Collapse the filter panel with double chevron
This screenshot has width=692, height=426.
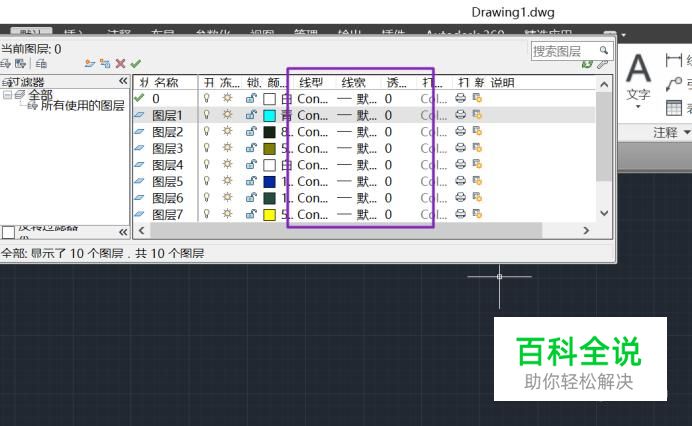tap(123, 81)
